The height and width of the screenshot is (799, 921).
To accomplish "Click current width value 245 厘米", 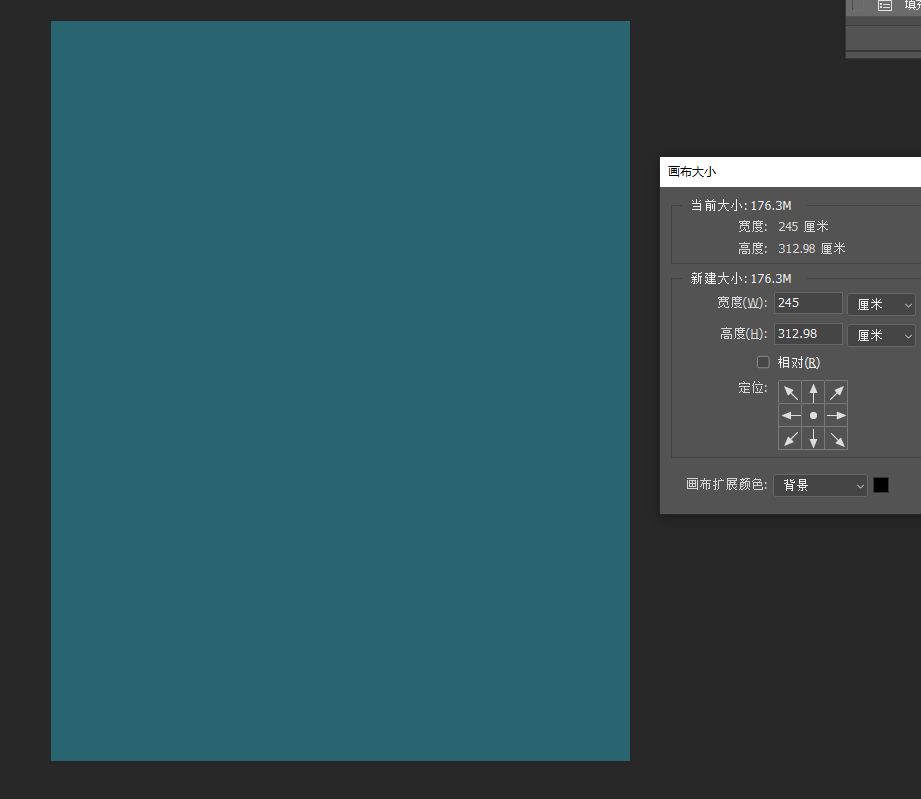I will (x=803, y=226).
